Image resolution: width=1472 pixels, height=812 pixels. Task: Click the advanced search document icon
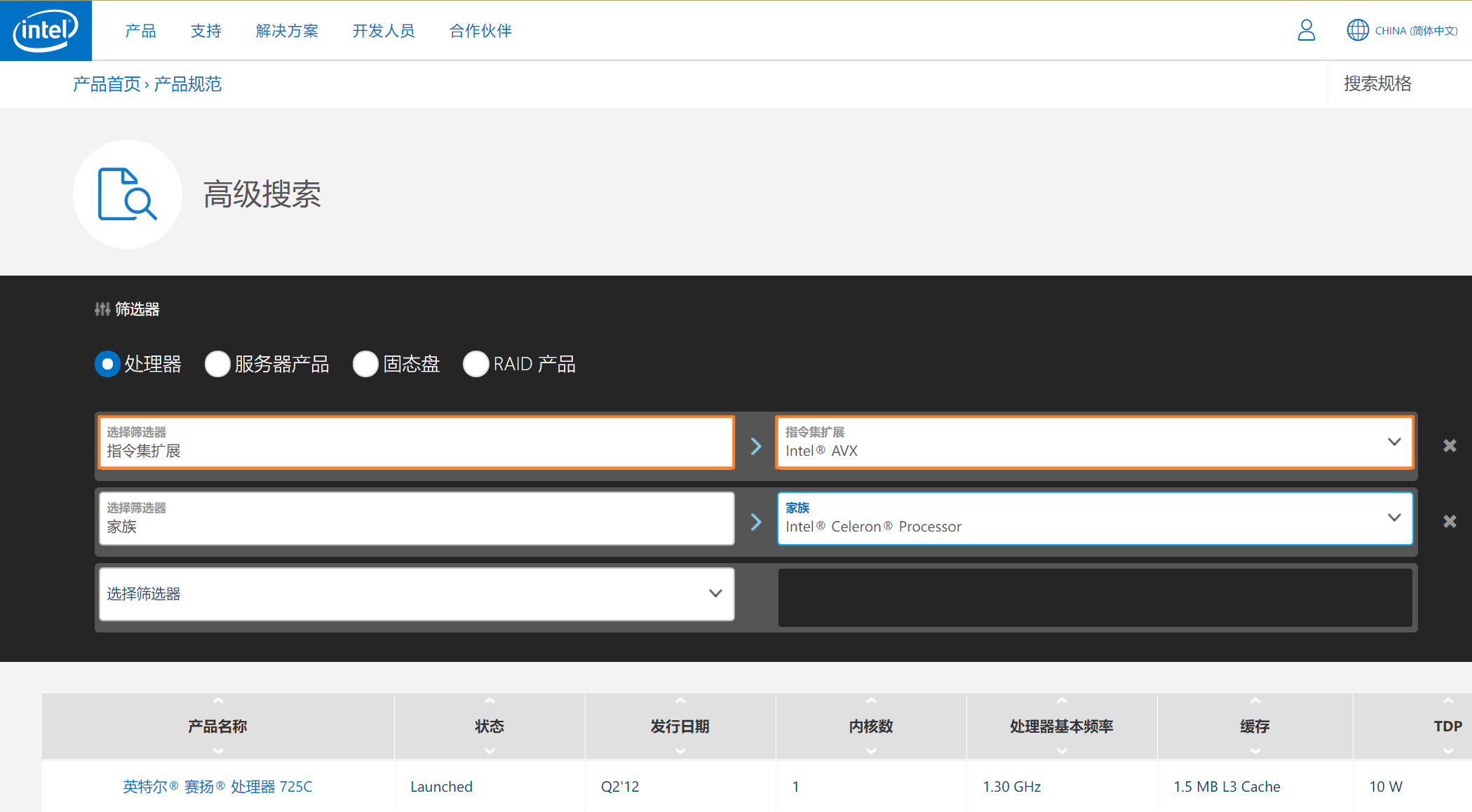pyautogui.click(x=127, y=194)
